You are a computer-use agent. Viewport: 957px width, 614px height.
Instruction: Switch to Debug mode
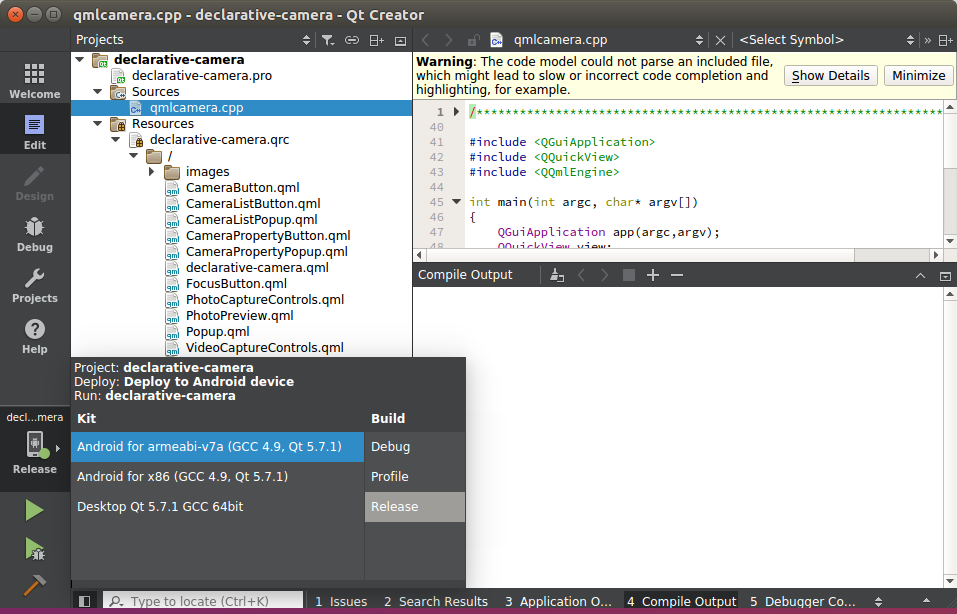click(34, 234)
